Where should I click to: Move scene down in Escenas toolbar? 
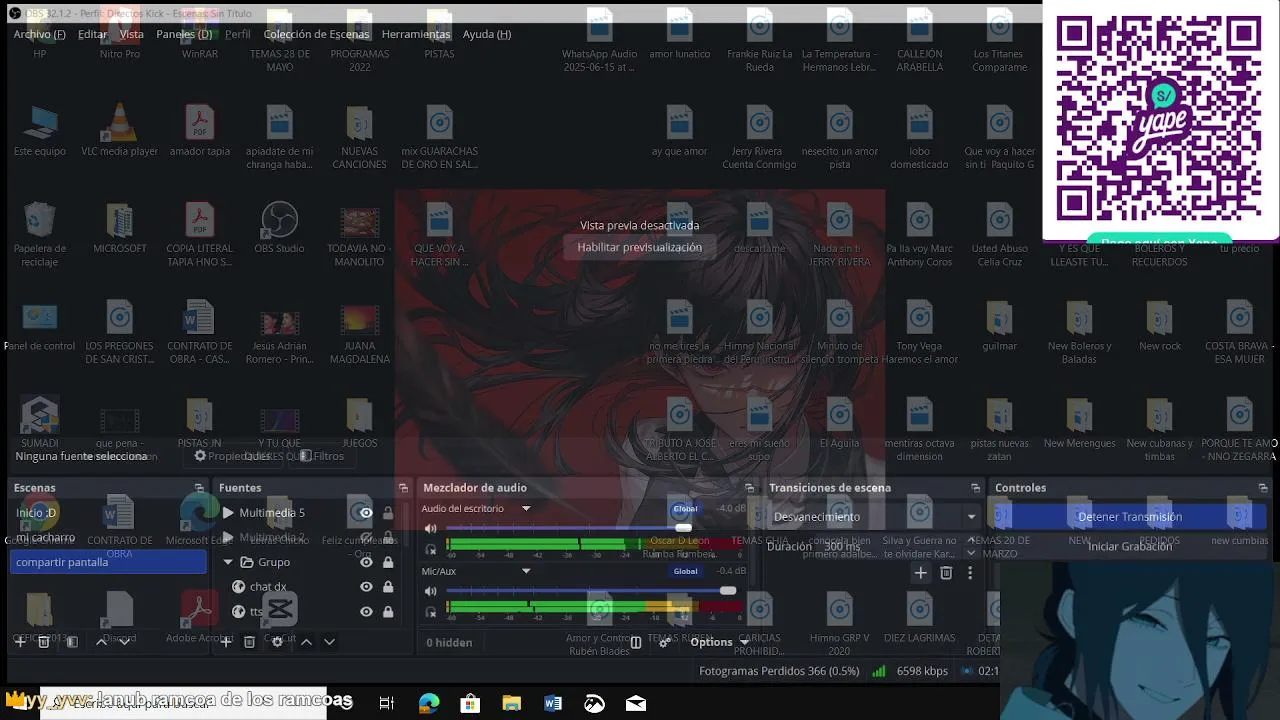click(x=124, y=642)
